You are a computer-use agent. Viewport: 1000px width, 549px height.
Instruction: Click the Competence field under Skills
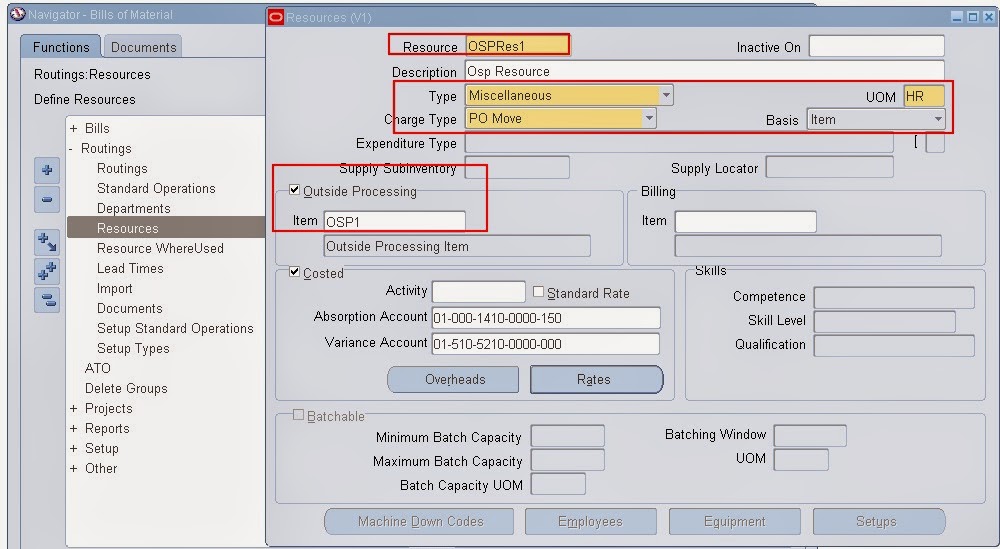tap(894, 297)
